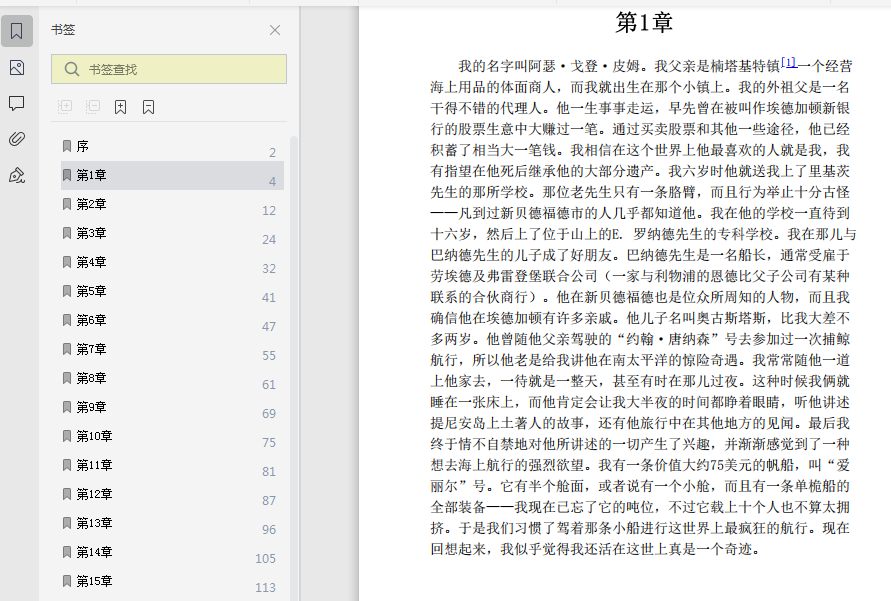Click the bookmark icon beside 第2章
Screen dimensions: 891x601
[x=67, y=204]
